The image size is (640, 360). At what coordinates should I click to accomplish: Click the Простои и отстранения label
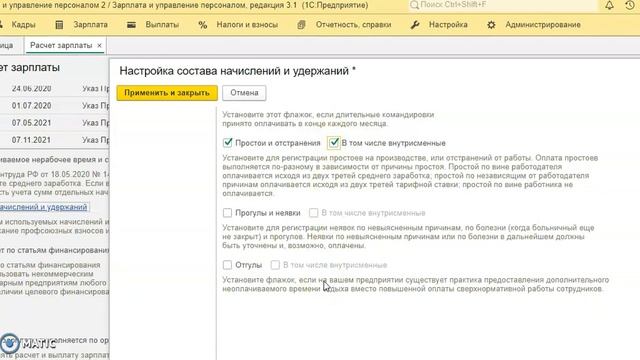[278, 143]
